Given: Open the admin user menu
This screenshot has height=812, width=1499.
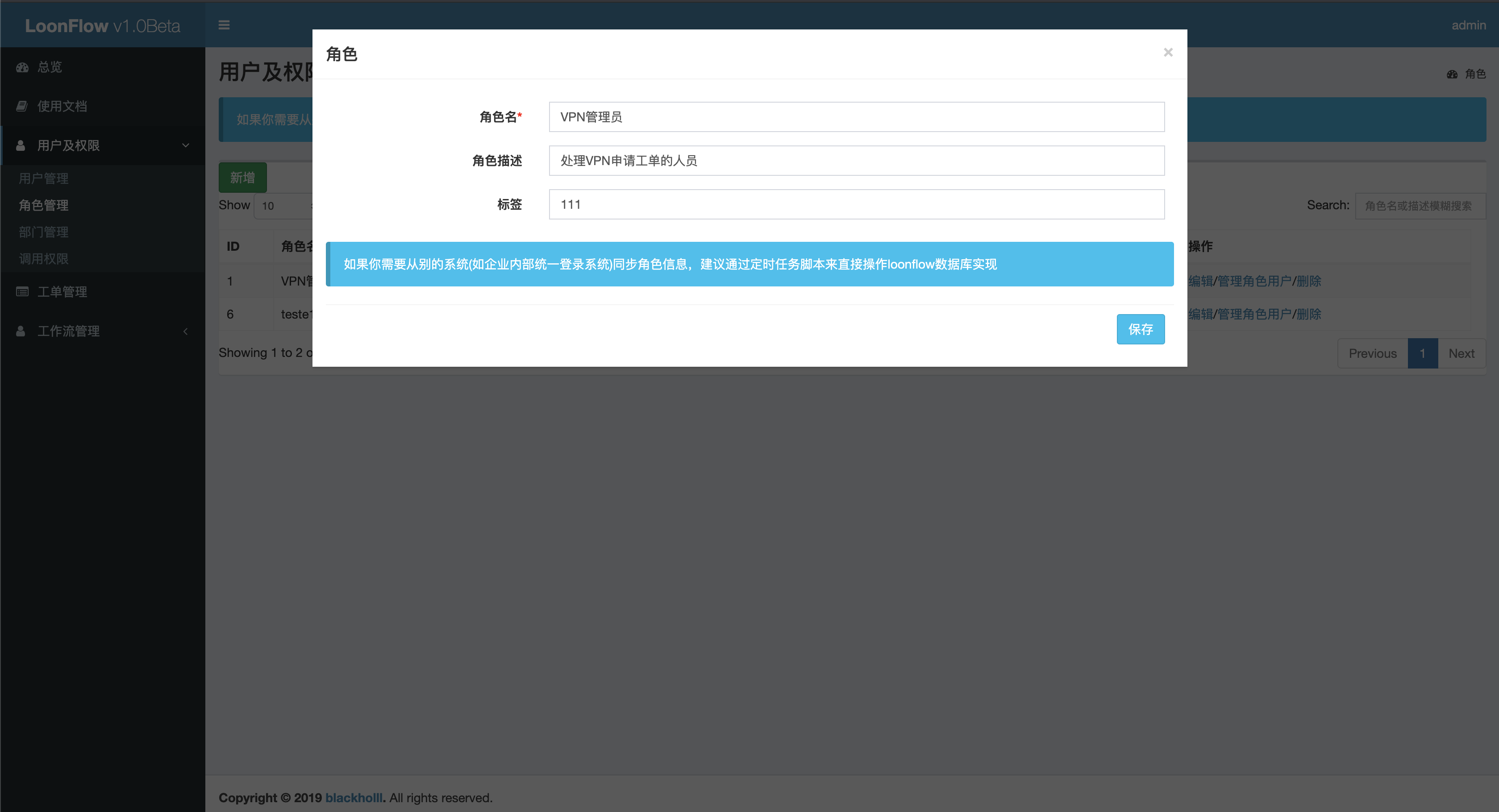Looking at the screenshot, I should (1469, 25).
